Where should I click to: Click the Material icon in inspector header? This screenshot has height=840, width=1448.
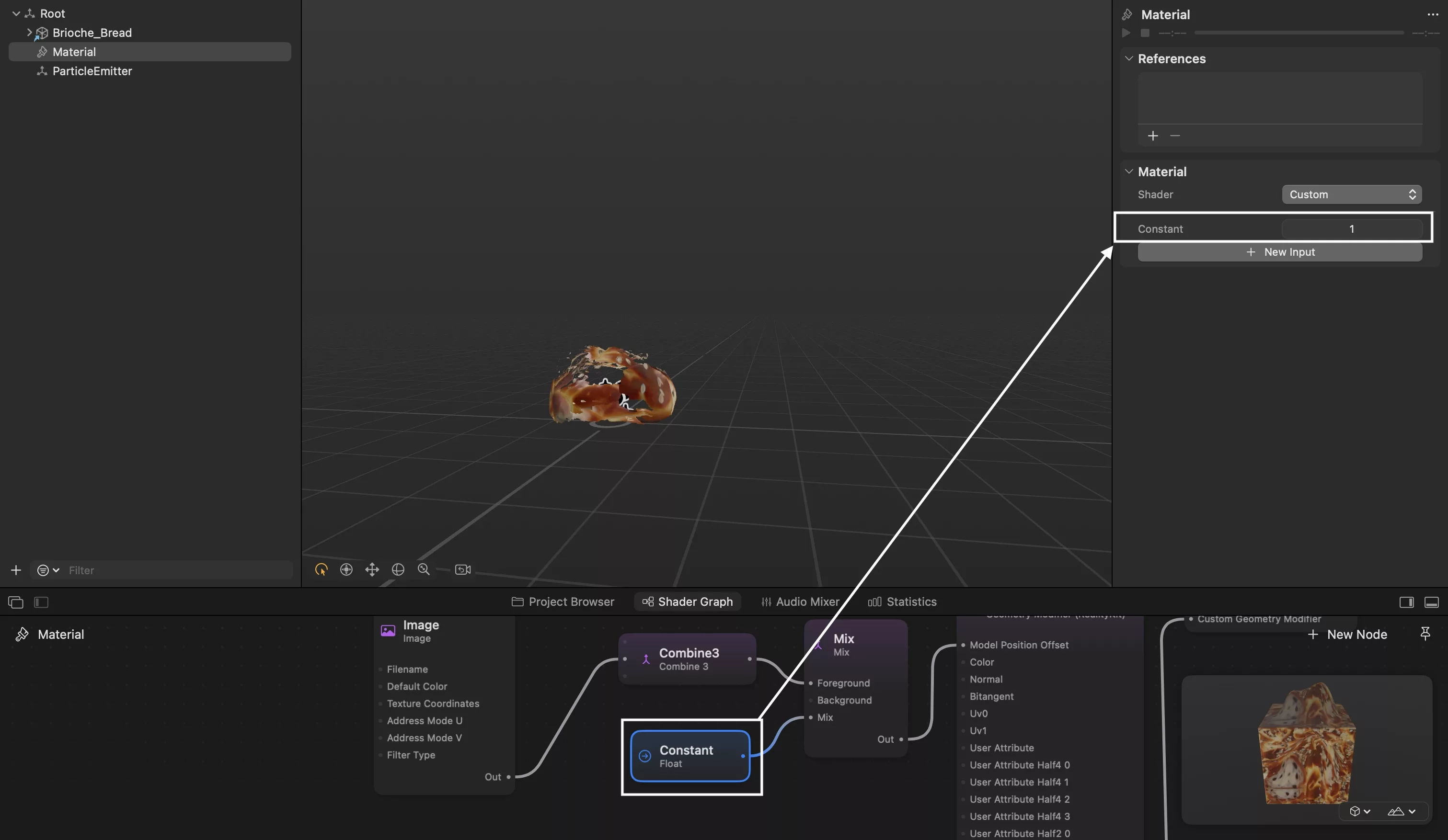click(x=1127, y=14)
